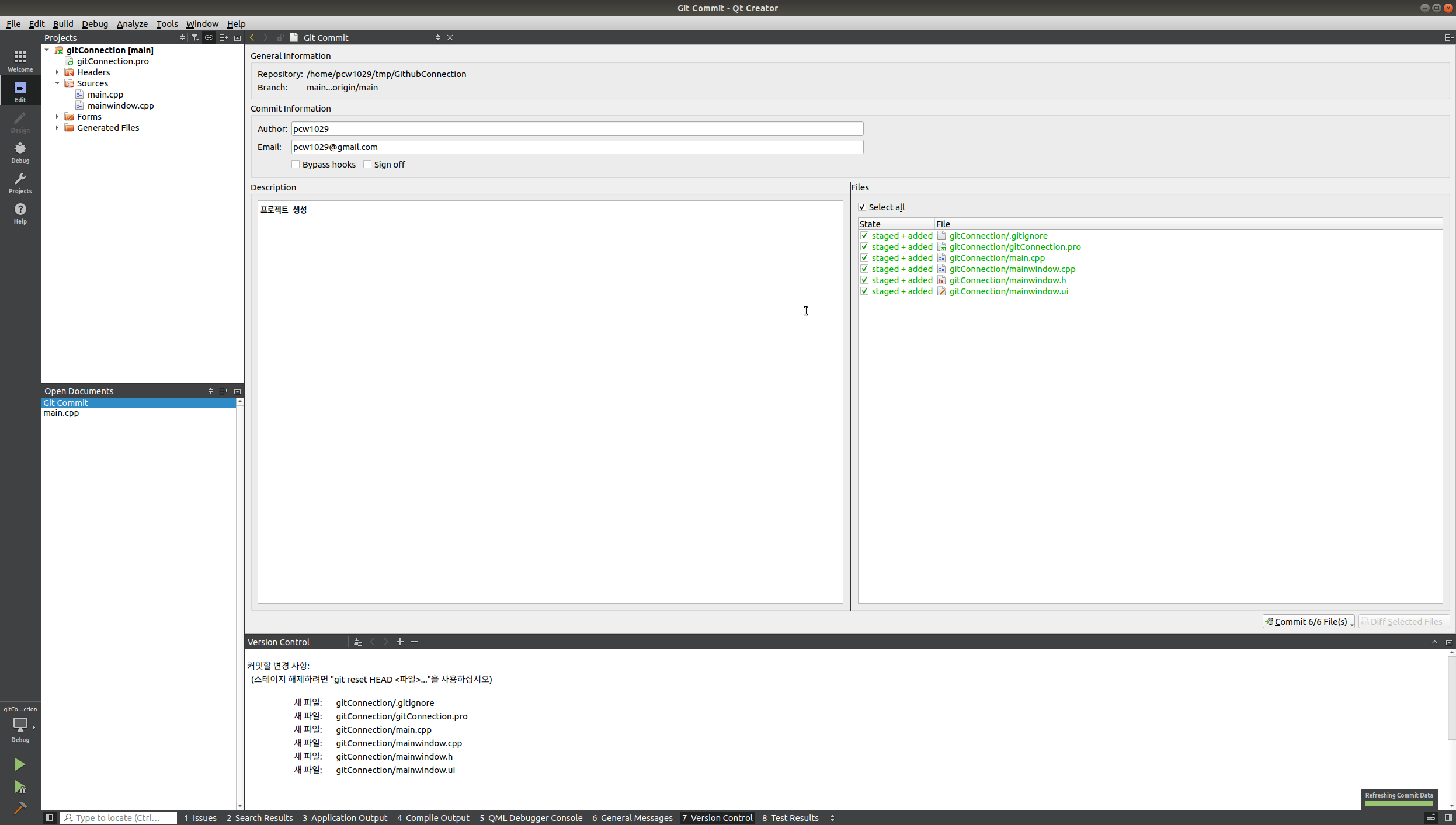Open the Projects mode wrench icon

[20, 182]
